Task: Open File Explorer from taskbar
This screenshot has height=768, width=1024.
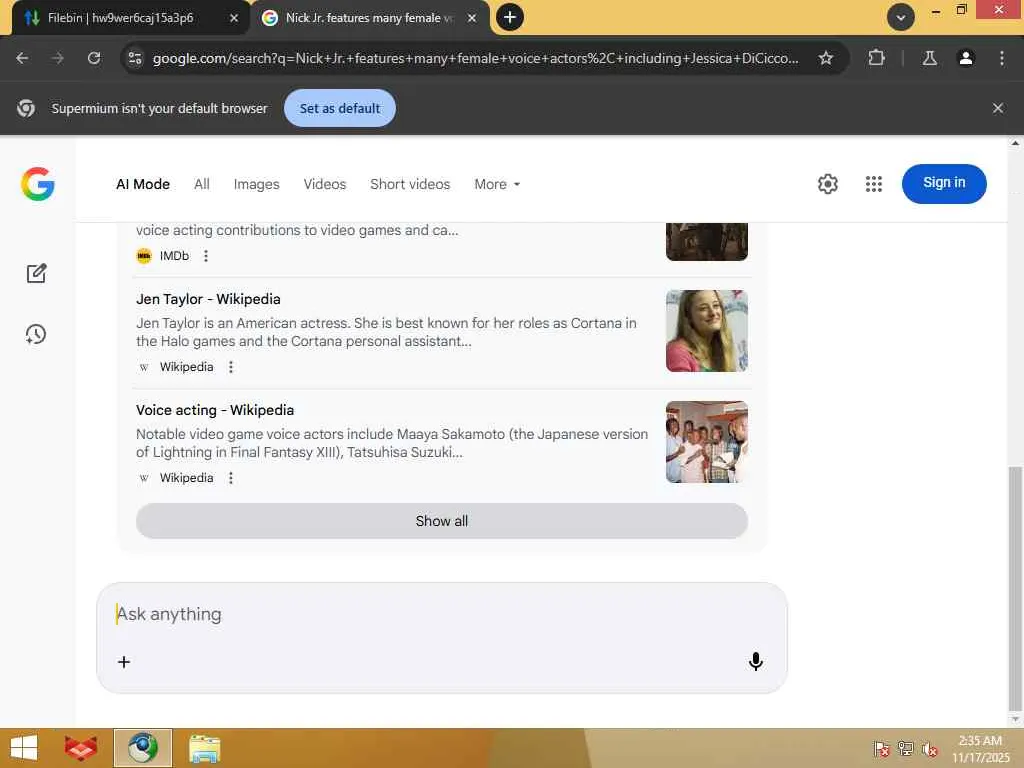Action: [x=204, y=748]
